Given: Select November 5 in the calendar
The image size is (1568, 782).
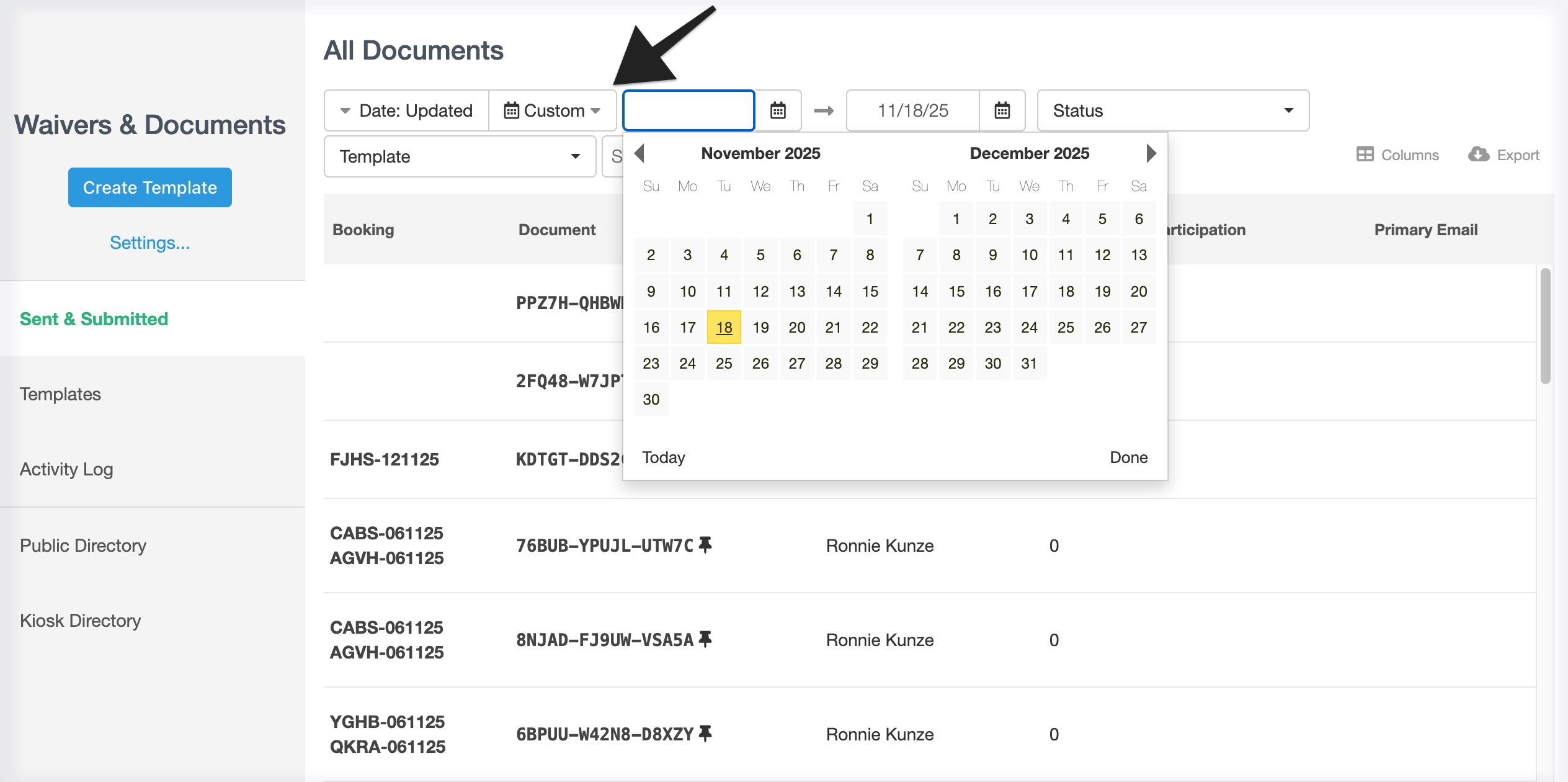Looking at the screenshot, I should click(x=760, y=254).
